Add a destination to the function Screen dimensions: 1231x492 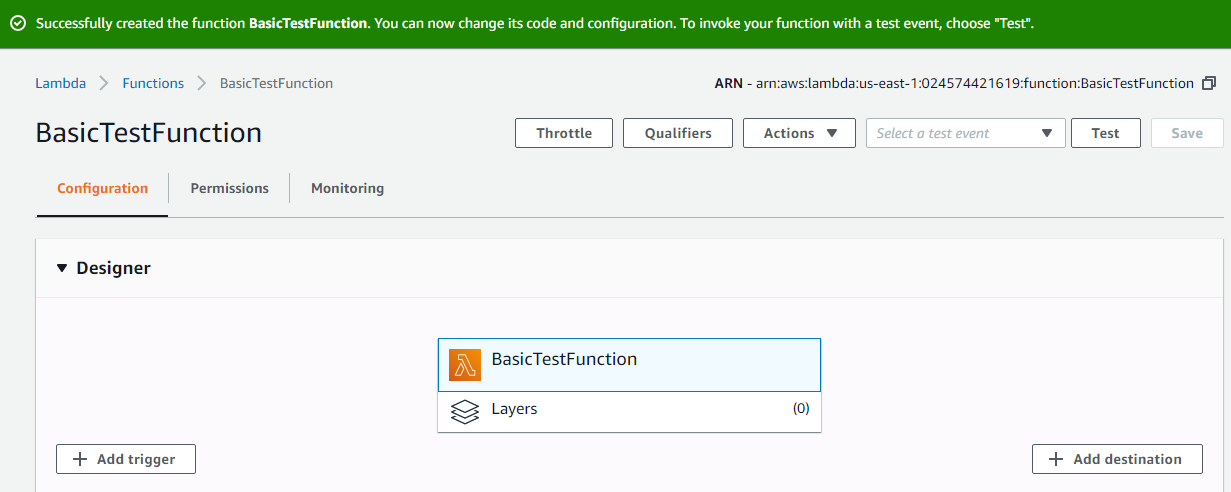[x=1117, y=459]
